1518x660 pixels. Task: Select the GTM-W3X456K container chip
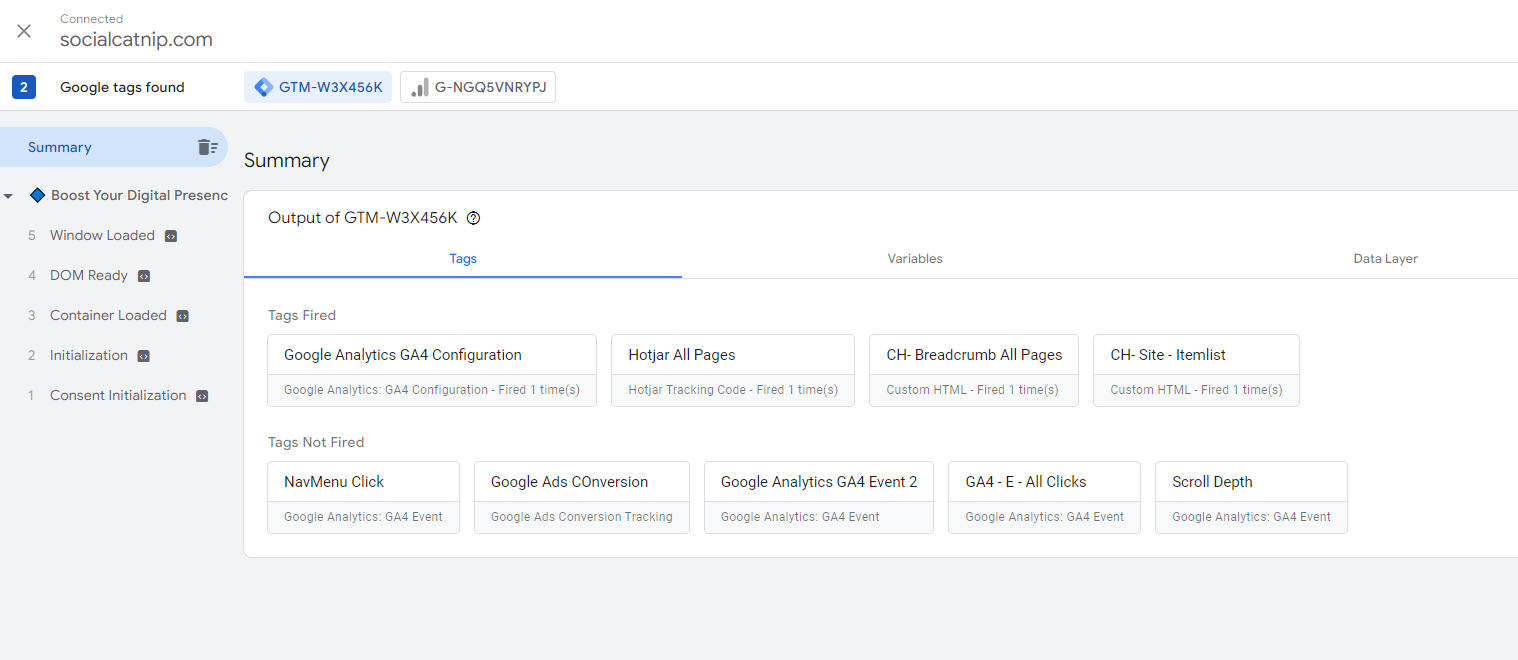318,87
